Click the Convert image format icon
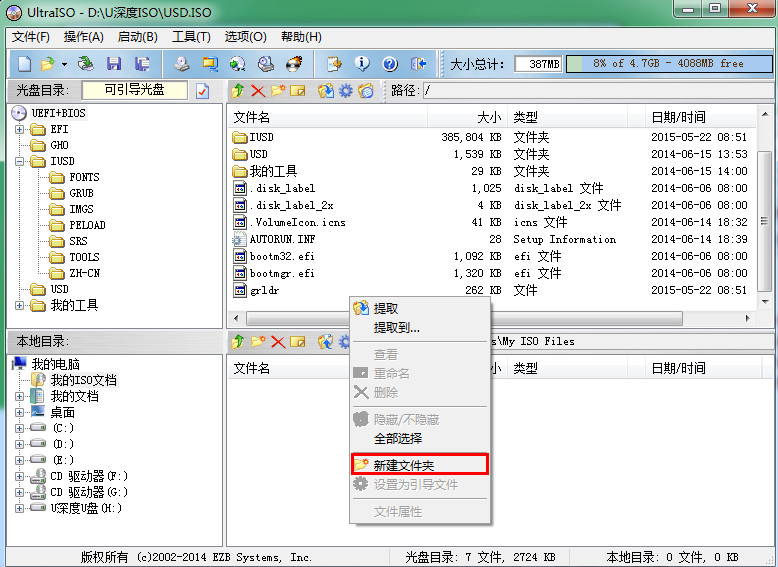This screenshot has width=778, height=567. coord(210,64)
